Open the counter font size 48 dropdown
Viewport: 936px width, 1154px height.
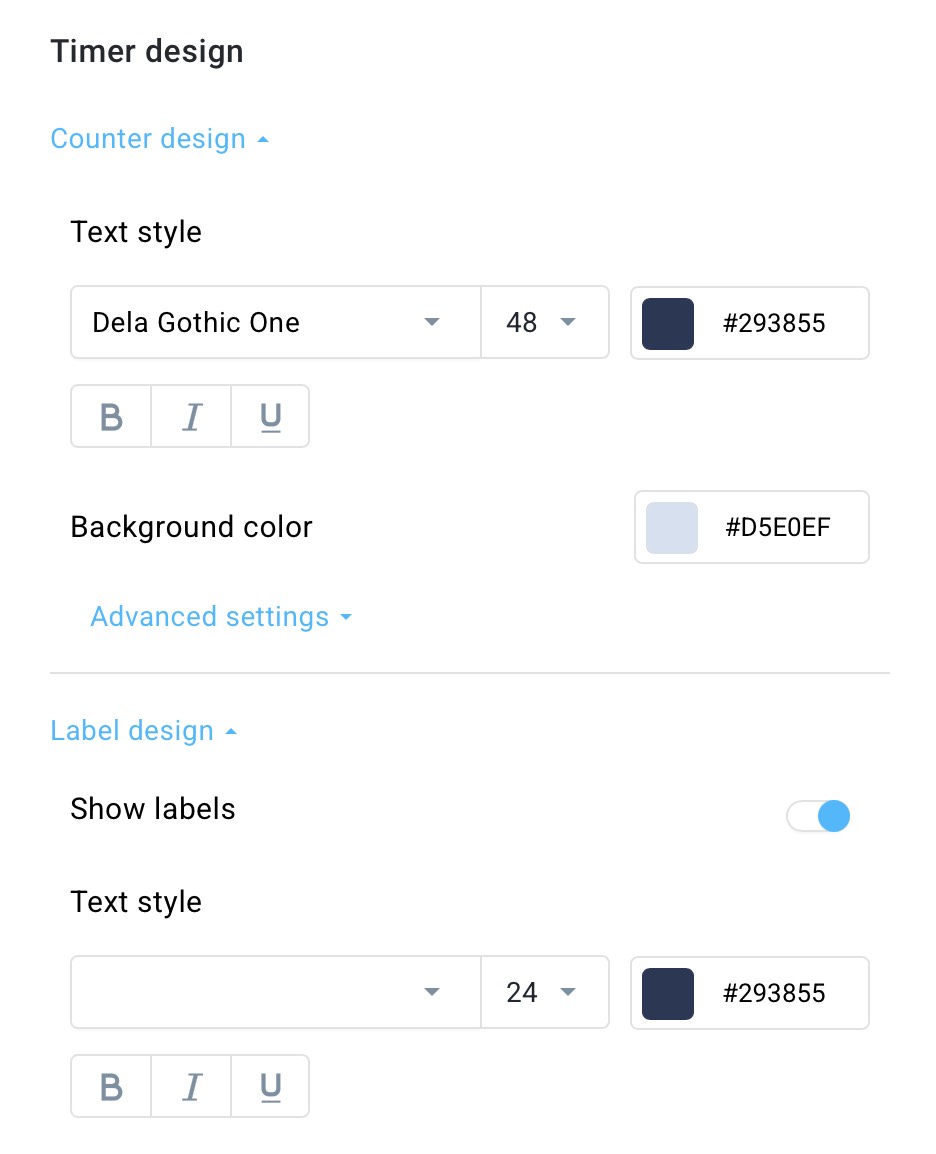click(x=545, y=322)
